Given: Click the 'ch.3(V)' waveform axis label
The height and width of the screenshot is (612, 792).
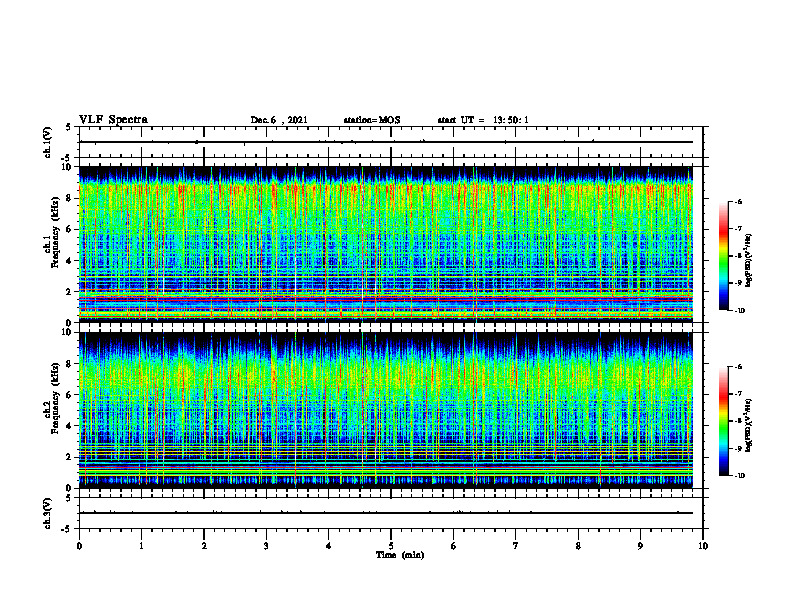Looking at the screenshot, I should click(x=48, y=514).
